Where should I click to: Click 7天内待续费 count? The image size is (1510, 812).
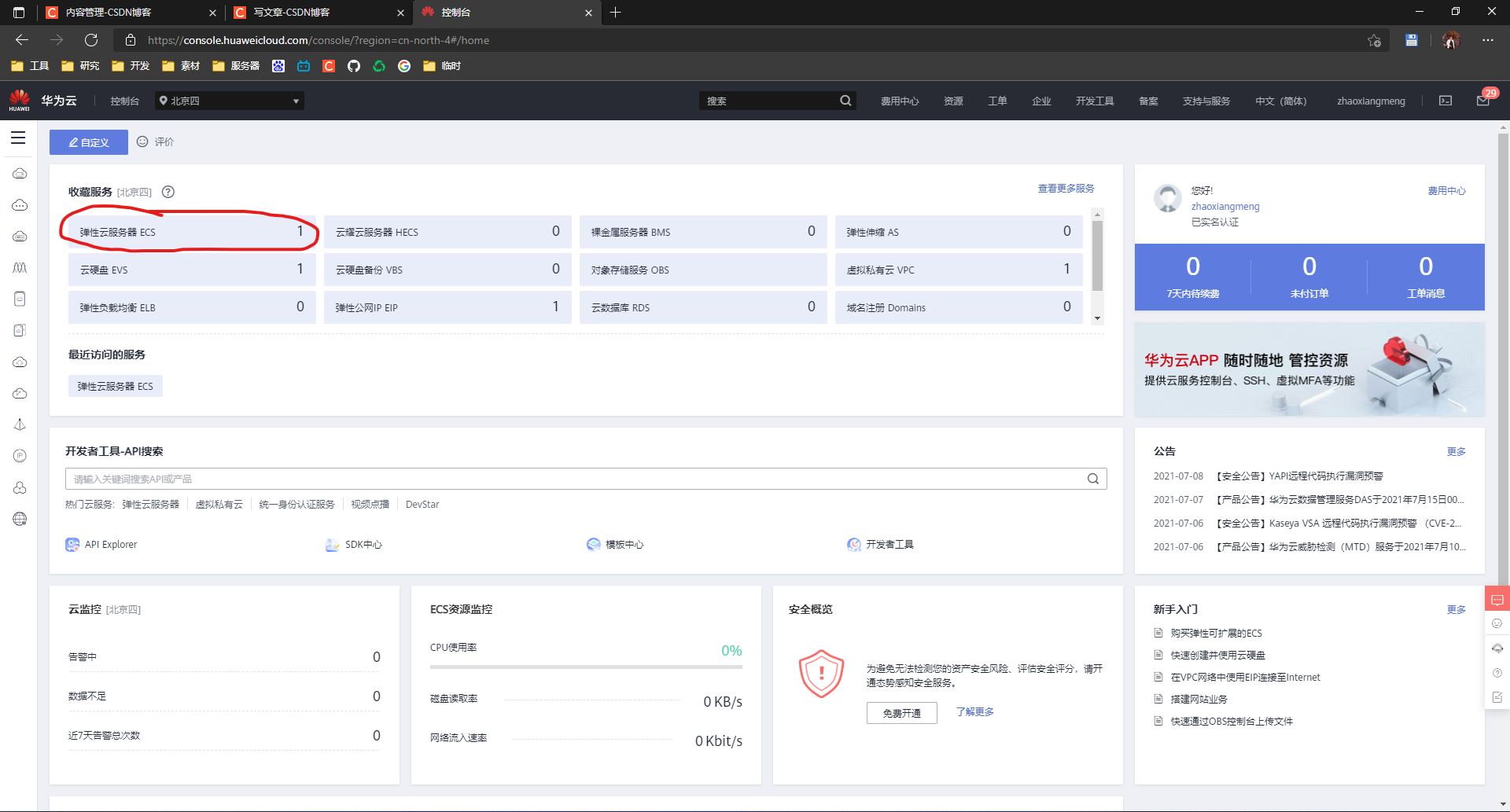coord(1193,267)
